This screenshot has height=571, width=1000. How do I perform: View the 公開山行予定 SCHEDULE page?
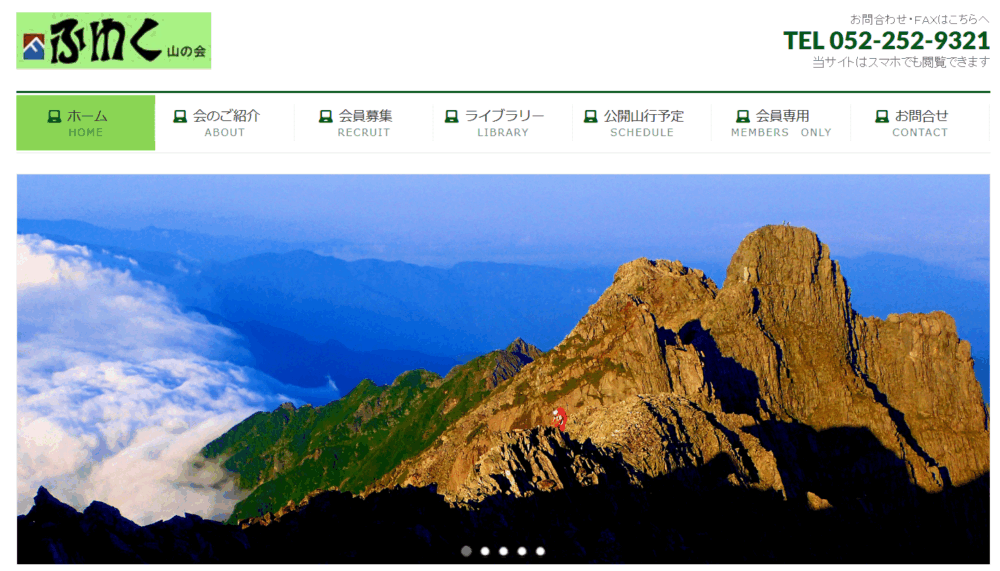coord(642,122)
